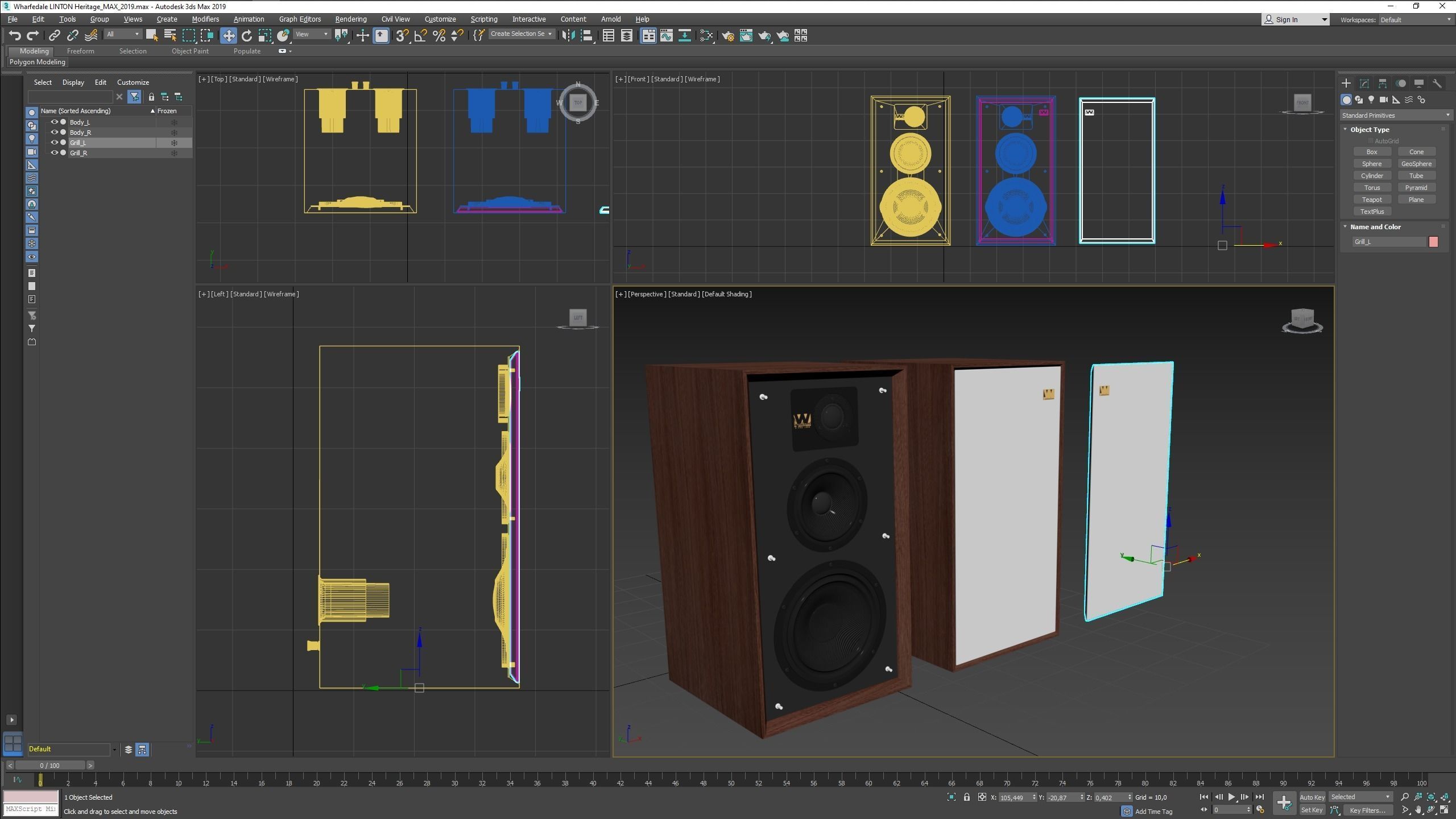Create a Teapot primitive
The image size is (1456, 819).
pos(1372,200)
